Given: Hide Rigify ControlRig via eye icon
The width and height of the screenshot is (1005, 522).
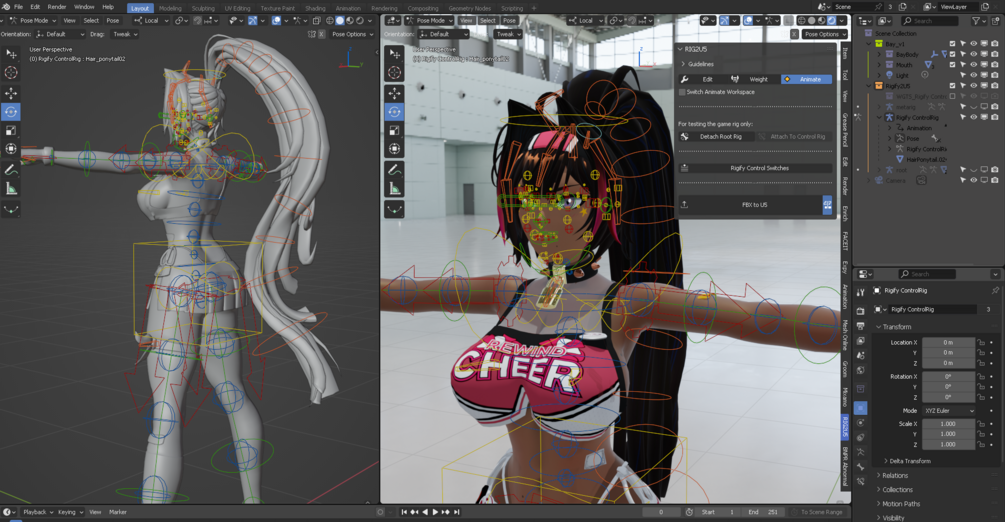Looking at the screenshot, I should (974, 117).
